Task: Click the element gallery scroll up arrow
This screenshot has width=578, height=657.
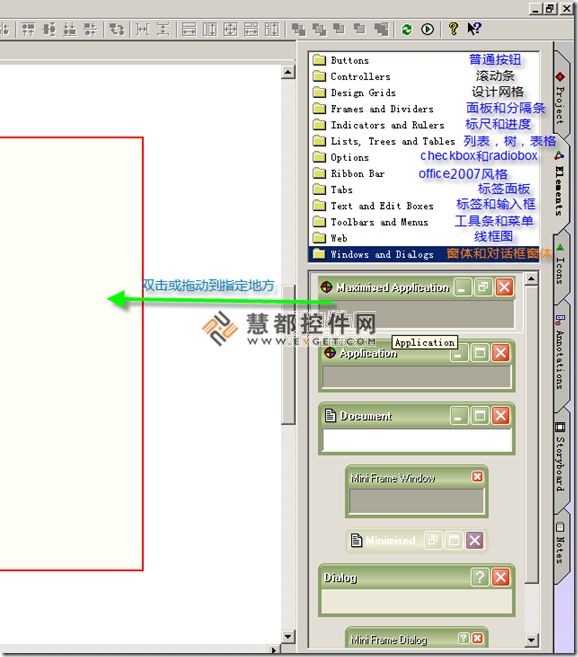Action: point(531,279)
